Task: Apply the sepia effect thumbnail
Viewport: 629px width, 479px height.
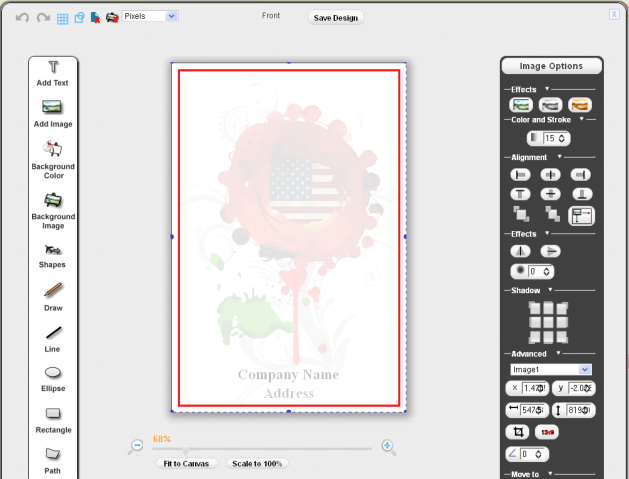Action: click(x=580, y=105)
